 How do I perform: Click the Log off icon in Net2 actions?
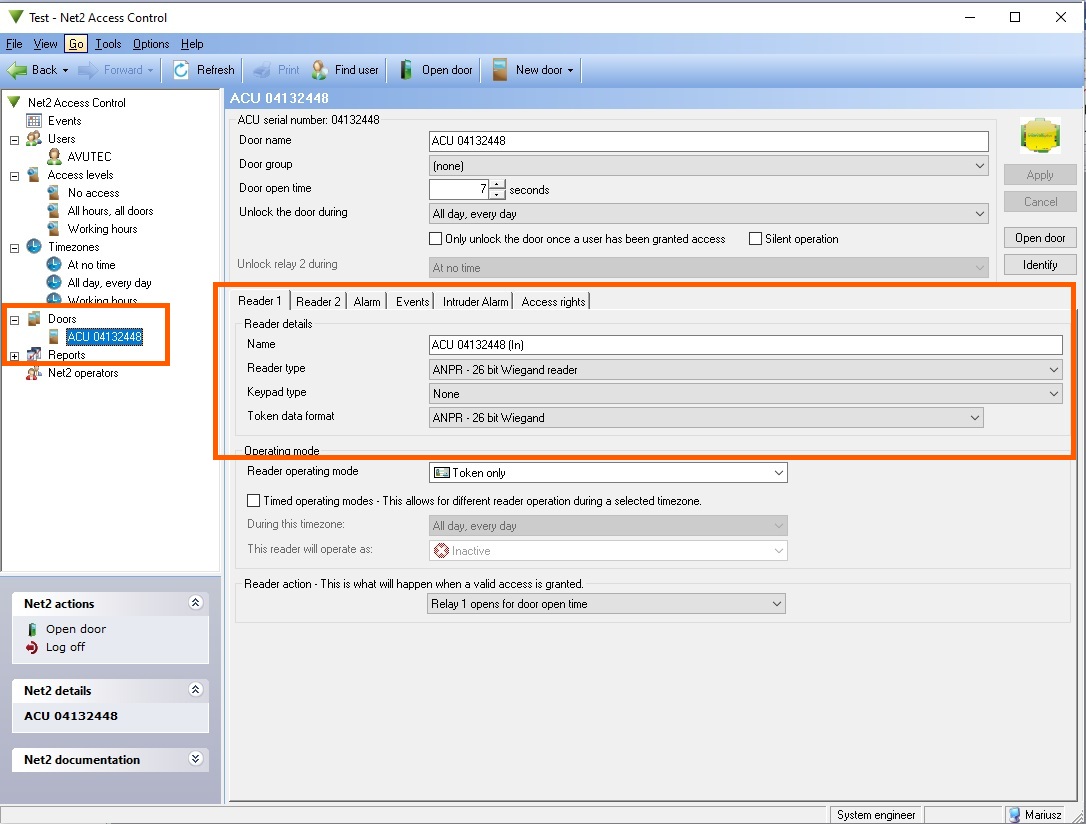click(32, 647)
